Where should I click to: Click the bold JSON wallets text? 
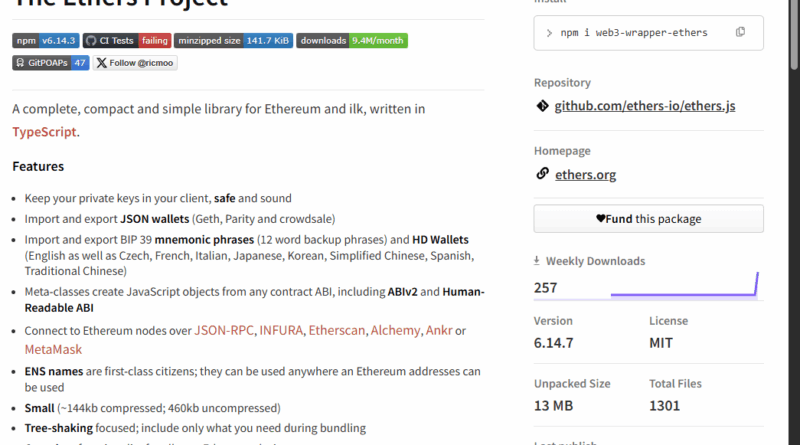click(155, 219)
